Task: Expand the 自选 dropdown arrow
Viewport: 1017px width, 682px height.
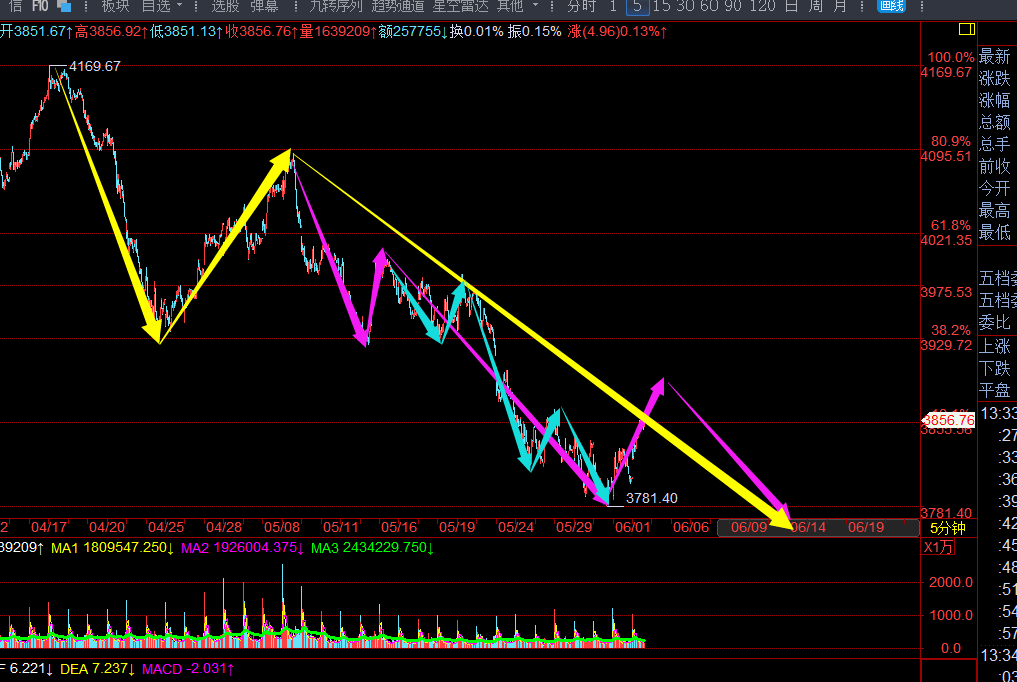Action: pos(180,6)
